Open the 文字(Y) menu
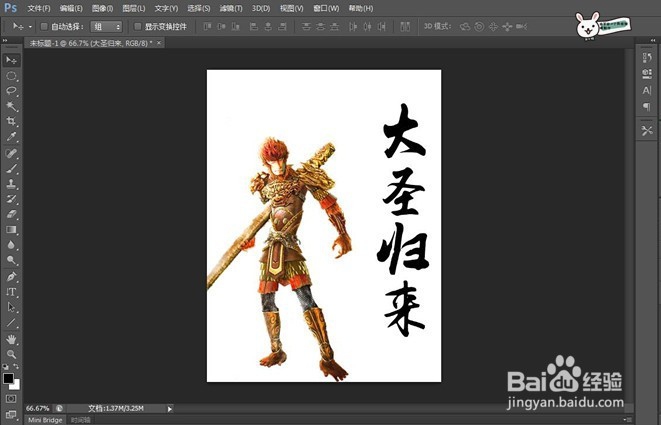 tap(166, 8)
